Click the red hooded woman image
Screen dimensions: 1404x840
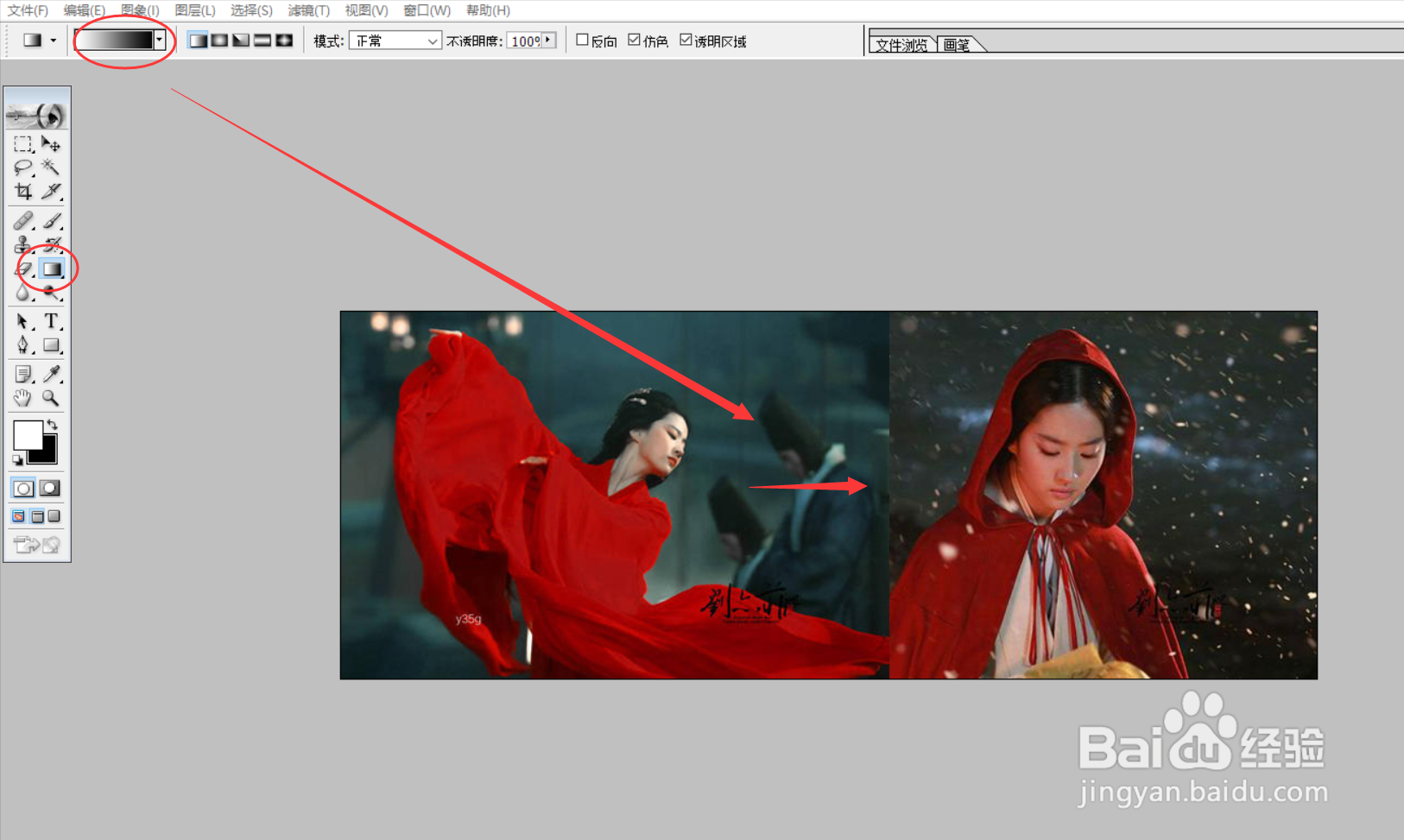click(x=1104, y=495)
